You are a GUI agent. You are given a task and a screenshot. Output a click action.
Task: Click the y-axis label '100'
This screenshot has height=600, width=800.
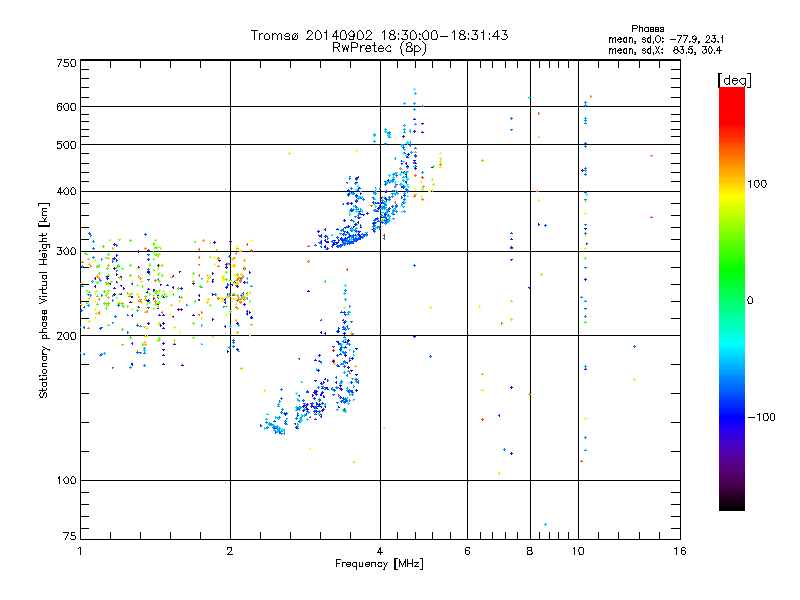[x=66, y=481]
